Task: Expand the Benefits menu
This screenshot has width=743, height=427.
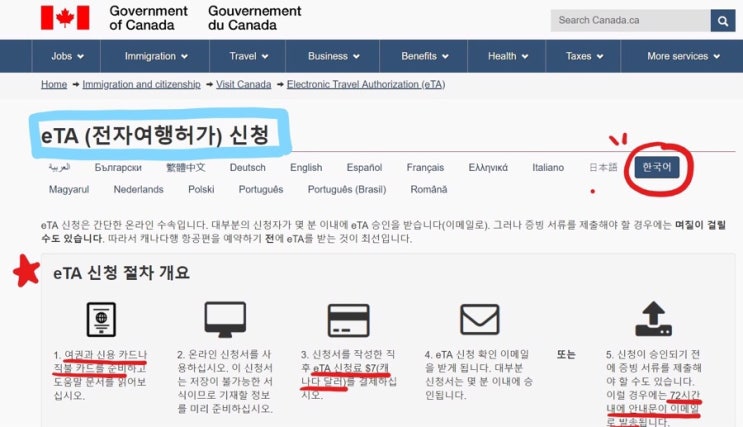Action: pyautogui.click(x=424, y=56)
